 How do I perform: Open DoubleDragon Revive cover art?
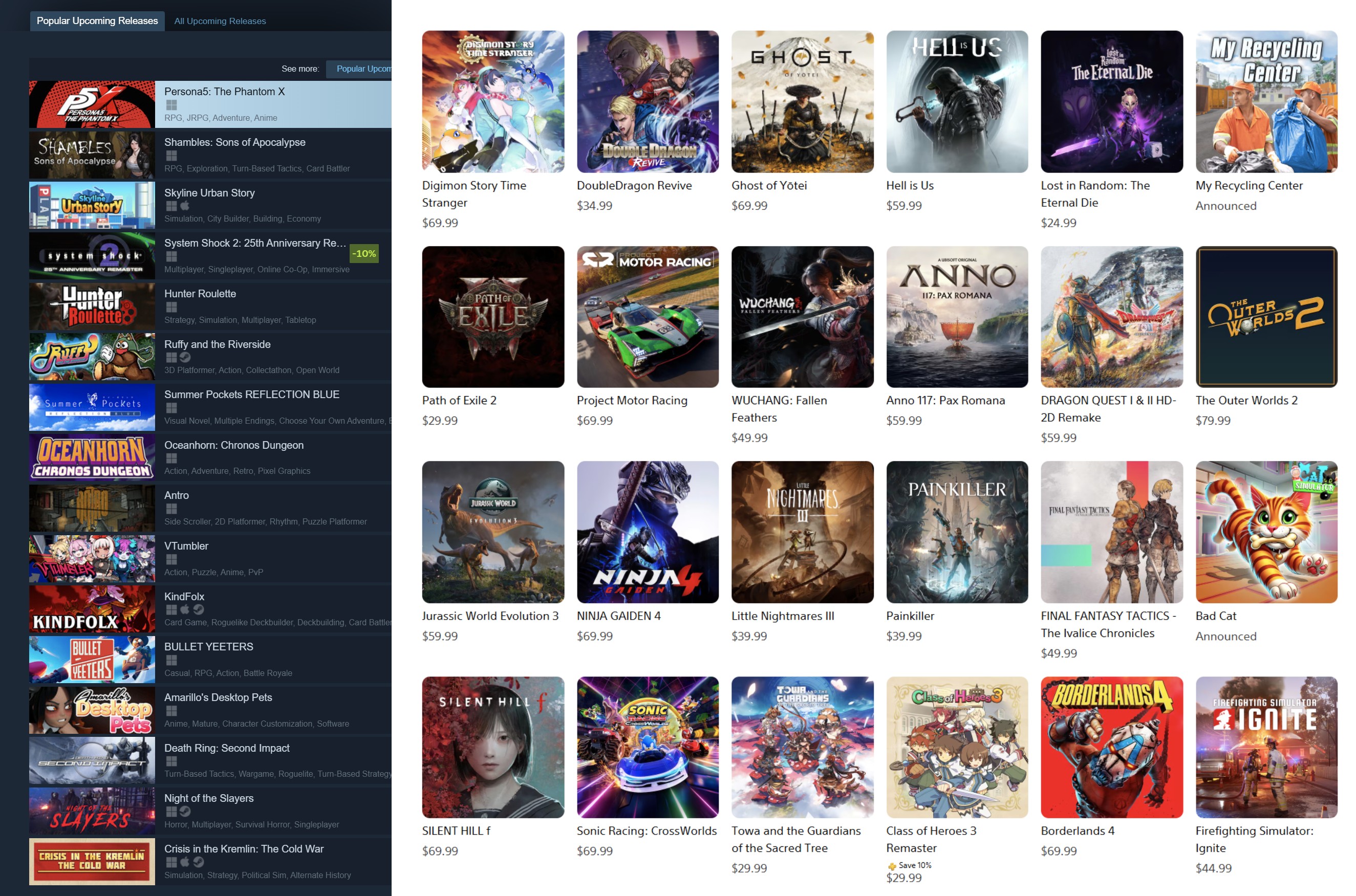tap(648, 102)
